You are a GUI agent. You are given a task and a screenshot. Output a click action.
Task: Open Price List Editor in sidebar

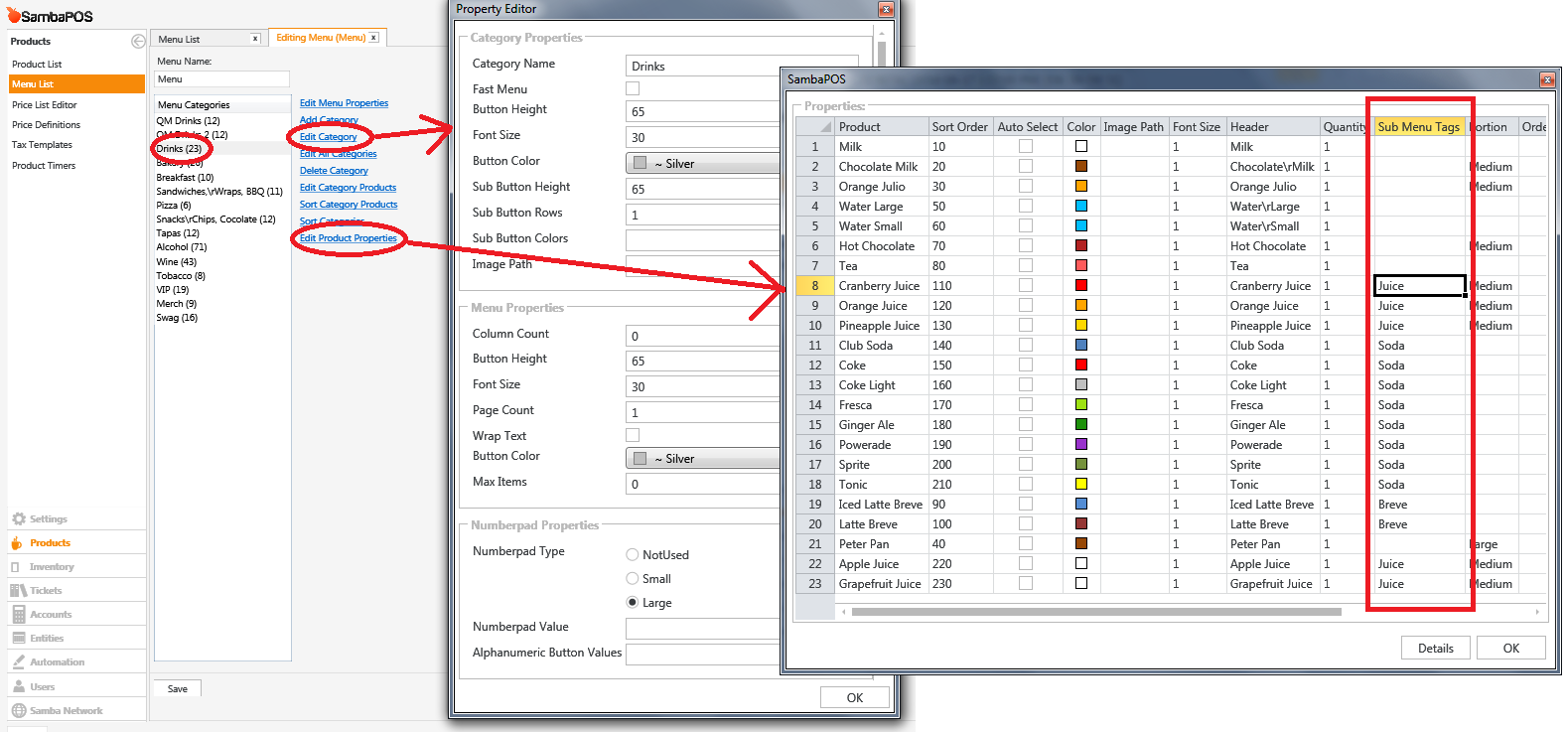point(44,104)
